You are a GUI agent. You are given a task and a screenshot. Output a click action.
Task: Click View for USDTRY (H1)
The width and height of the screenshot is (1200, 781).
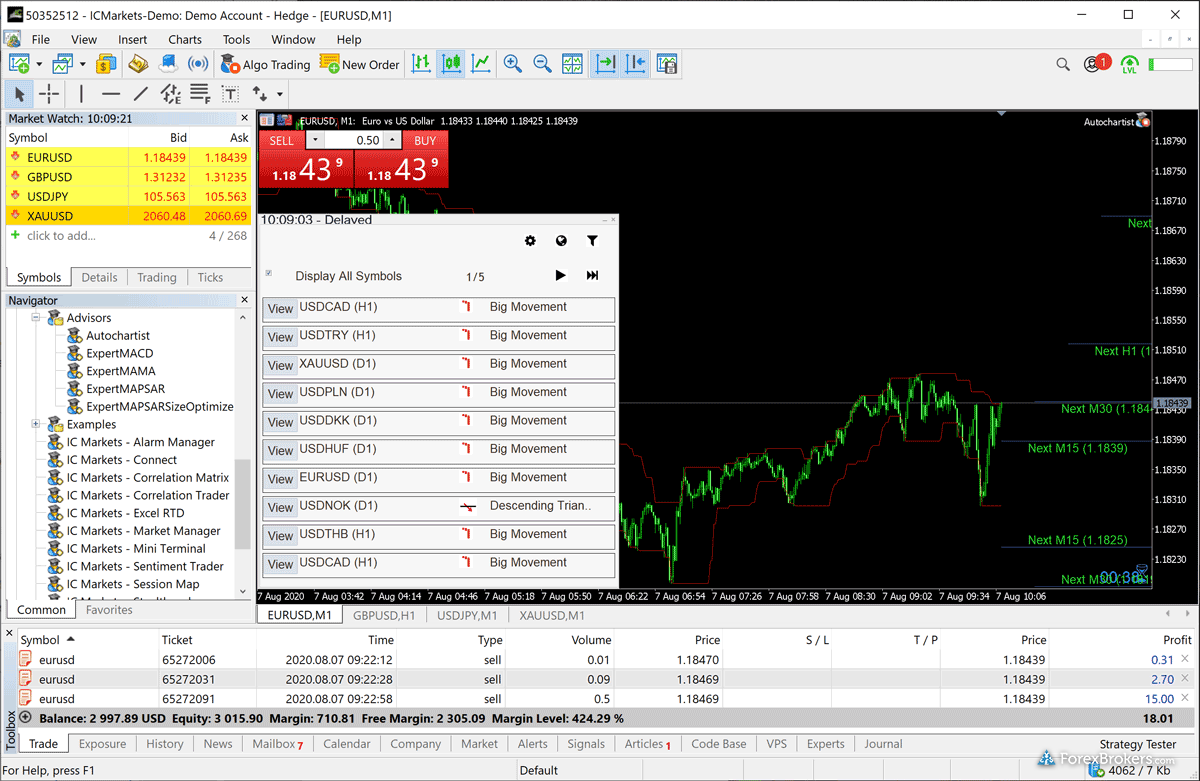pyautogui.click(x=280, y=337)
